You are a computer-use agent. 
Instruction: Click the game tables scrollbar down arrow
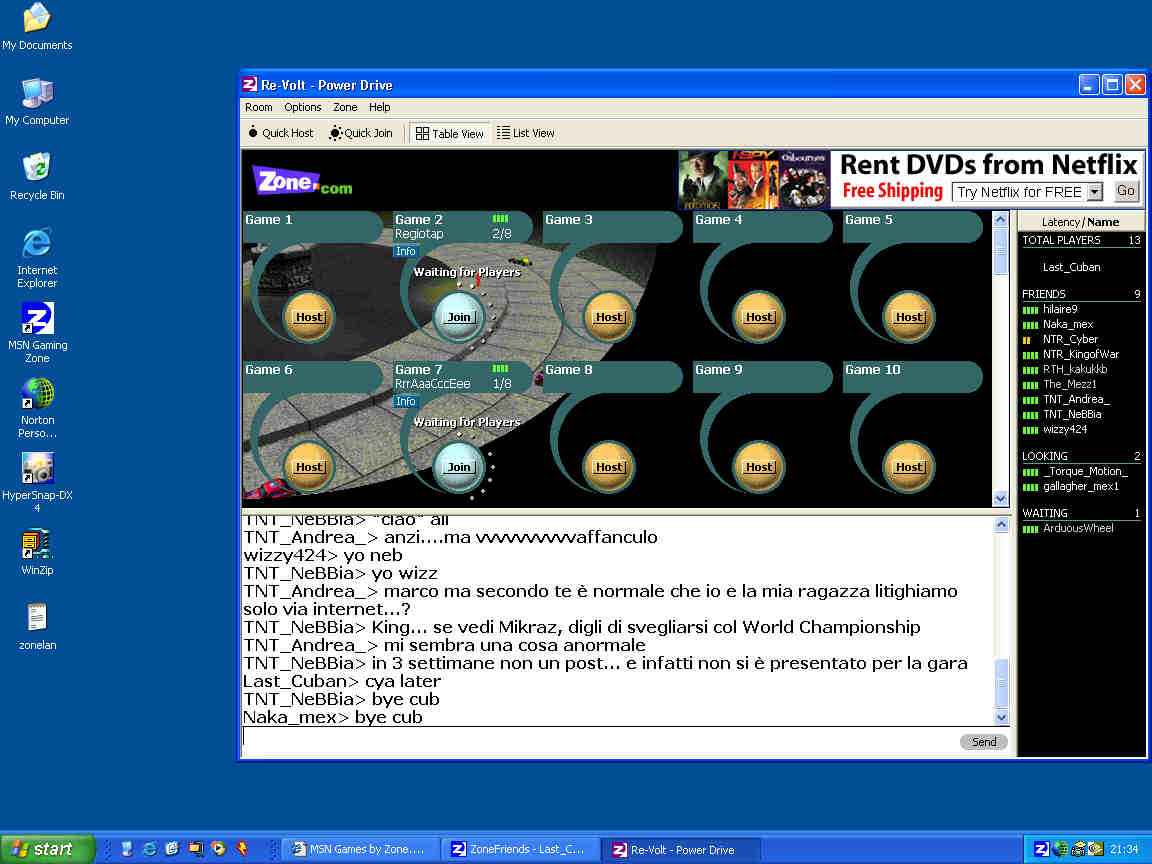pyautogui.click(x=1001, y=498)
